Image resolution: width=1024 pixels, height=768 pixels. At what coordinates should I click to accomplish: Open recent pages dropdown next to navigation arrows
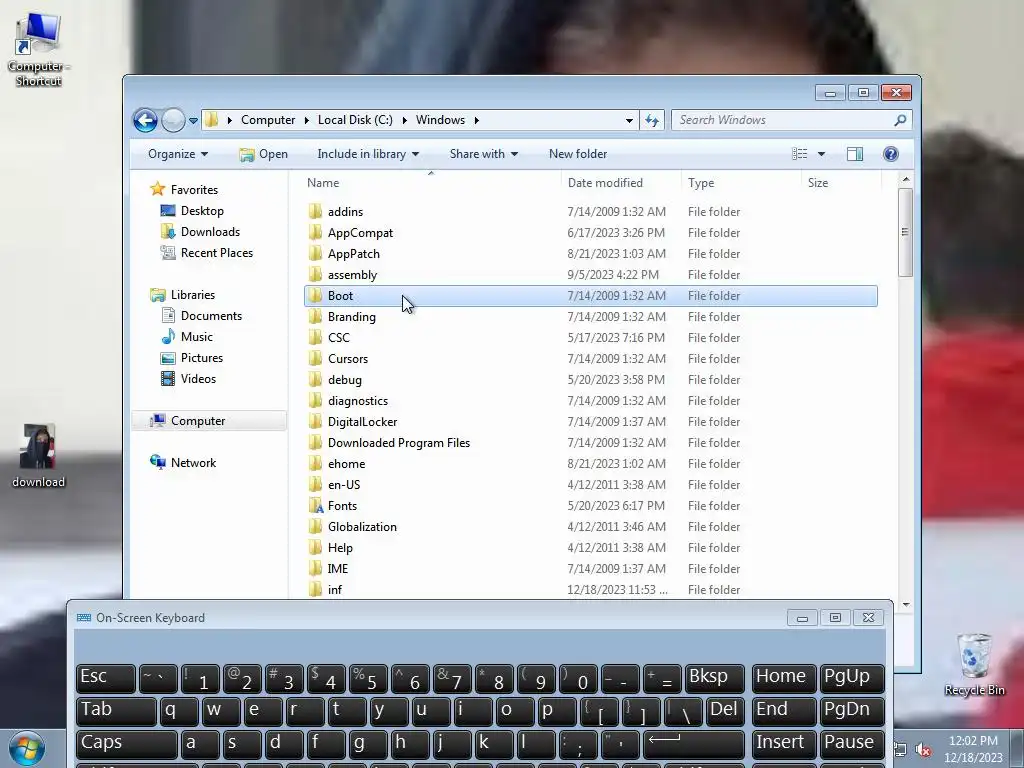pyautogui.click(x=193, y=120)
